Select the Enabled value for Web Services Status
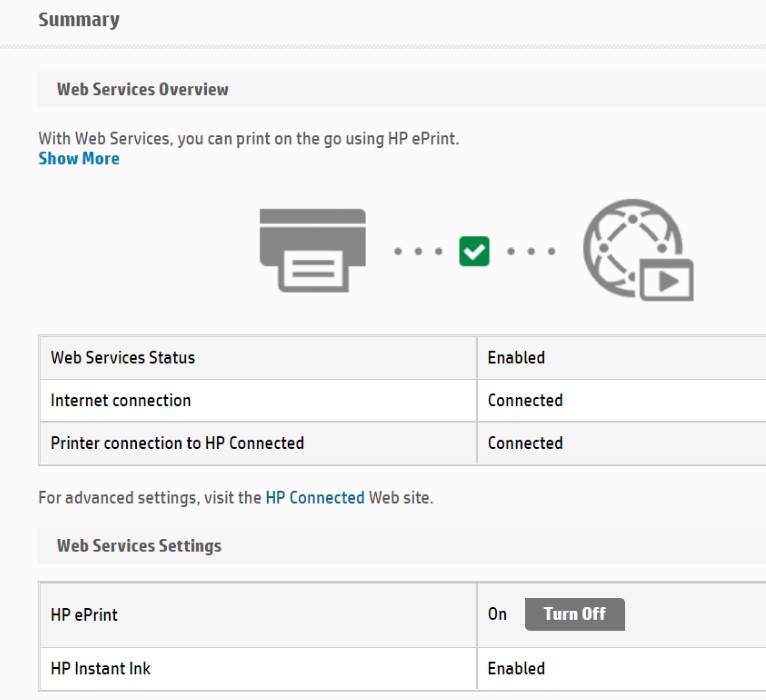Viewport: 766px width, 700px height. click(x=516, y=358)
